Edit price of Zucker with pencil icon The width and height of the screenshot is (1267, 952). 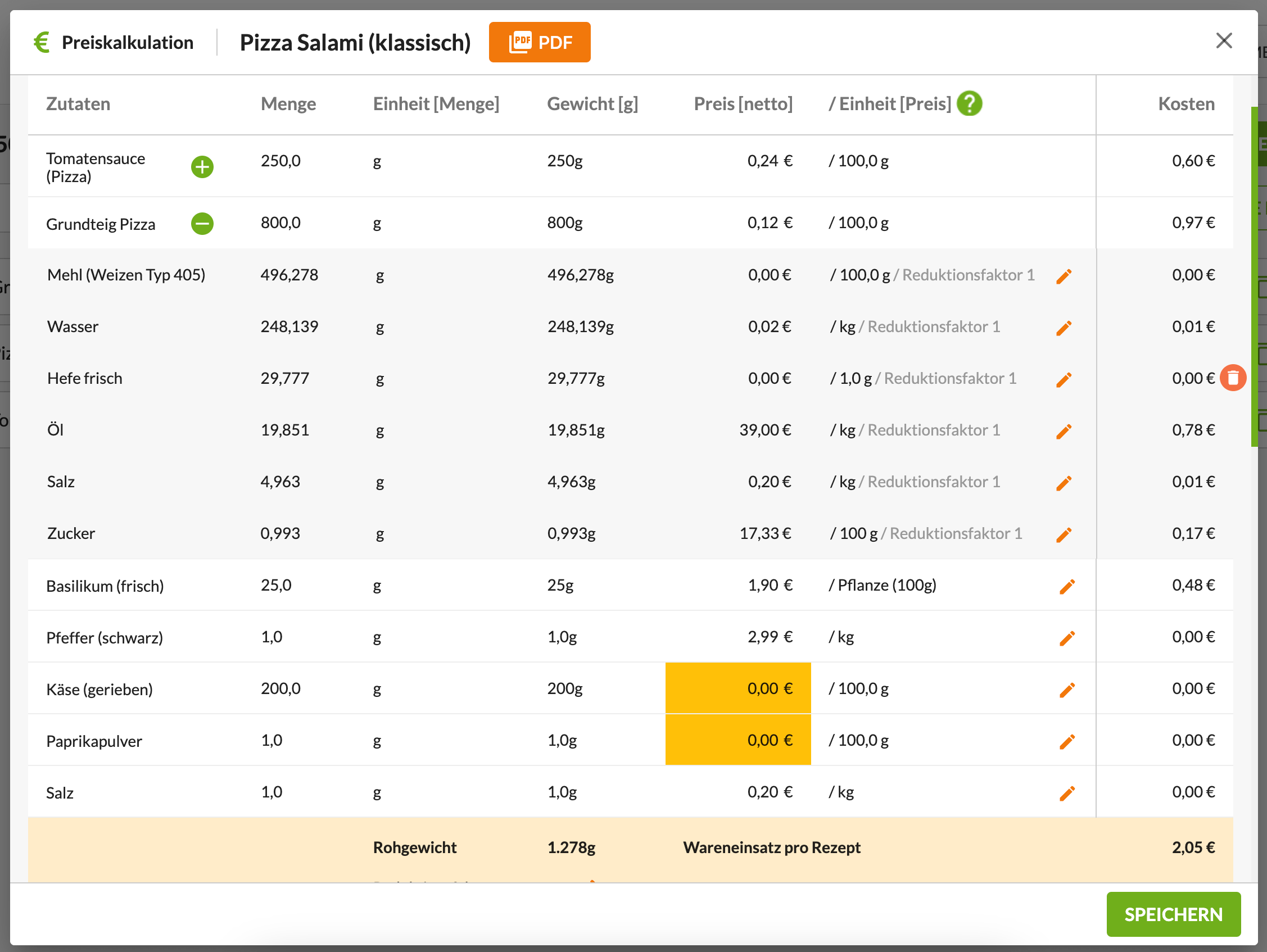point(1064,534)
